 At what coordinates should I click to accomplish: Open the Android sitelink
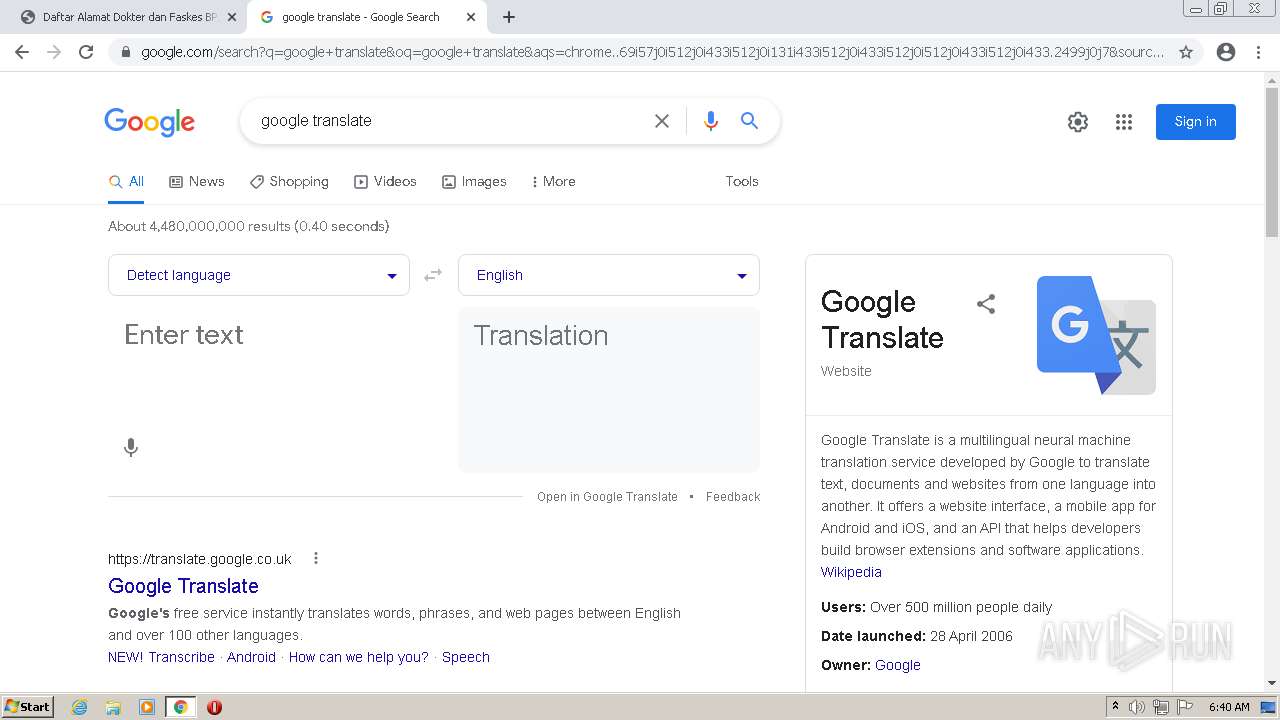point(251,657)
